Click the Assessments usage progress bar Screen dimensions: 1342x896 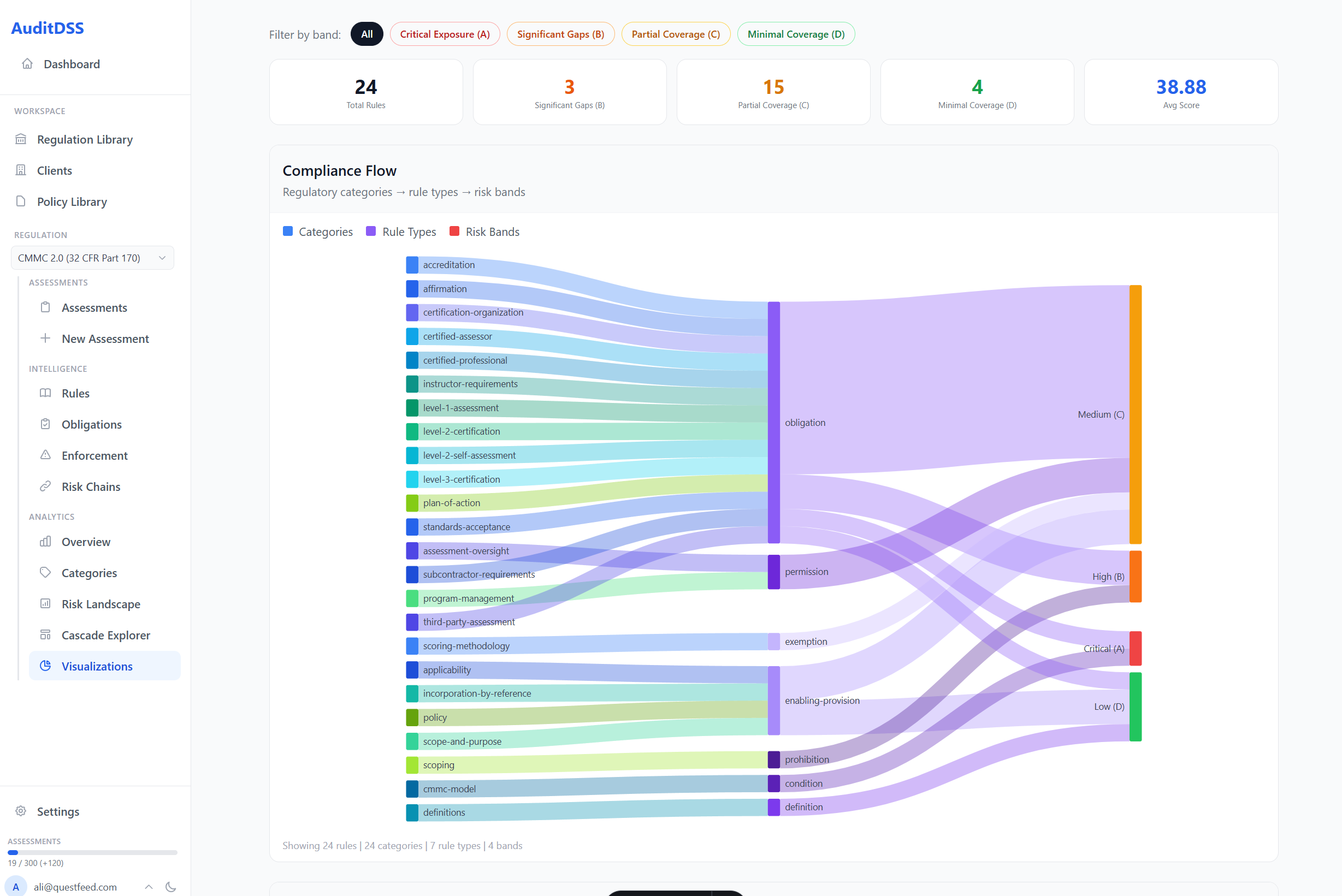[92, 852]
